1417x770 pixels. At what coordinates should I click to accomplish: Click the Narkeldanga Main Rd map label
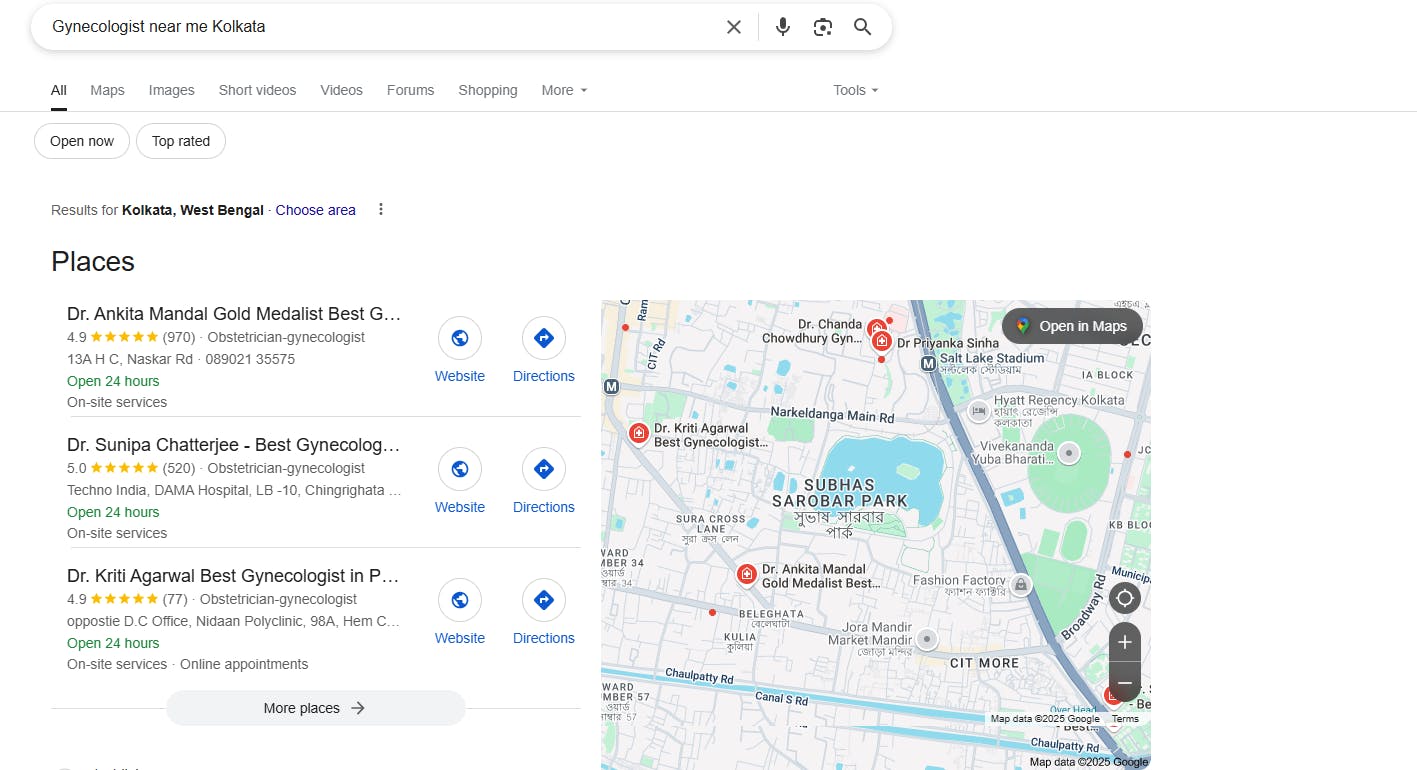832,415
